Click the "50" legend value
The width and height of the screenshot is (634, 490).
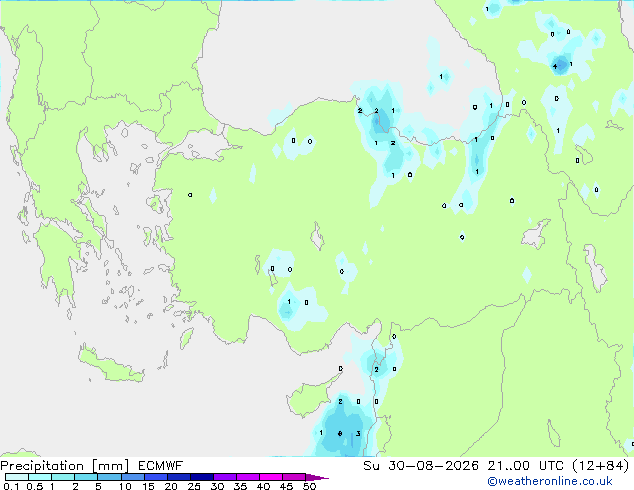tap(309, 486)
